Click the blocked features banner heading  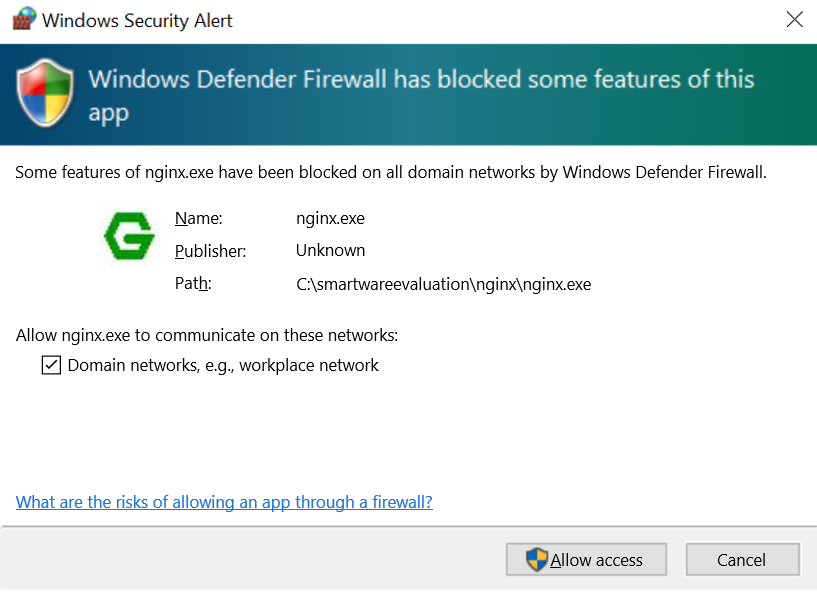(x=420, y=94)
